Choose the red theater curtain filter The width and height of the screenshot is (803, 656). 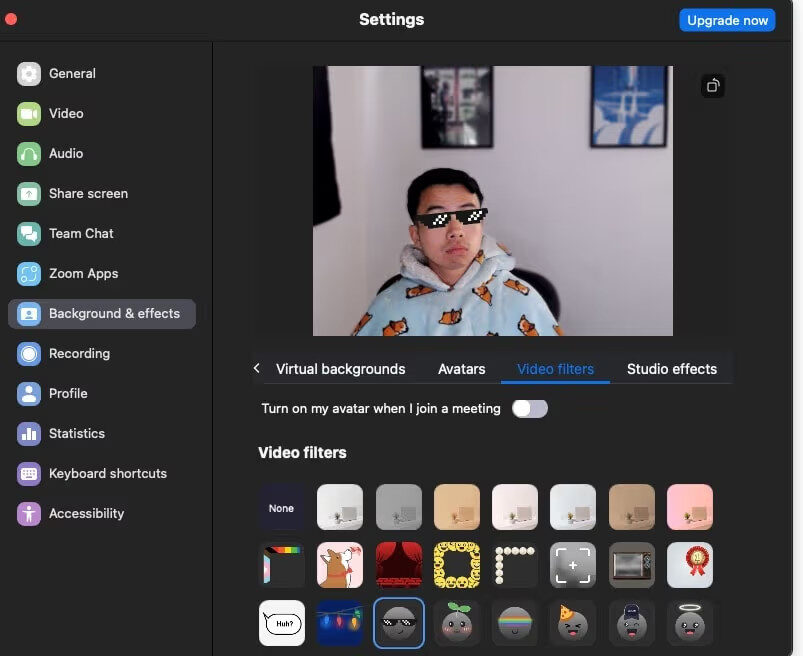pos(398,566)
